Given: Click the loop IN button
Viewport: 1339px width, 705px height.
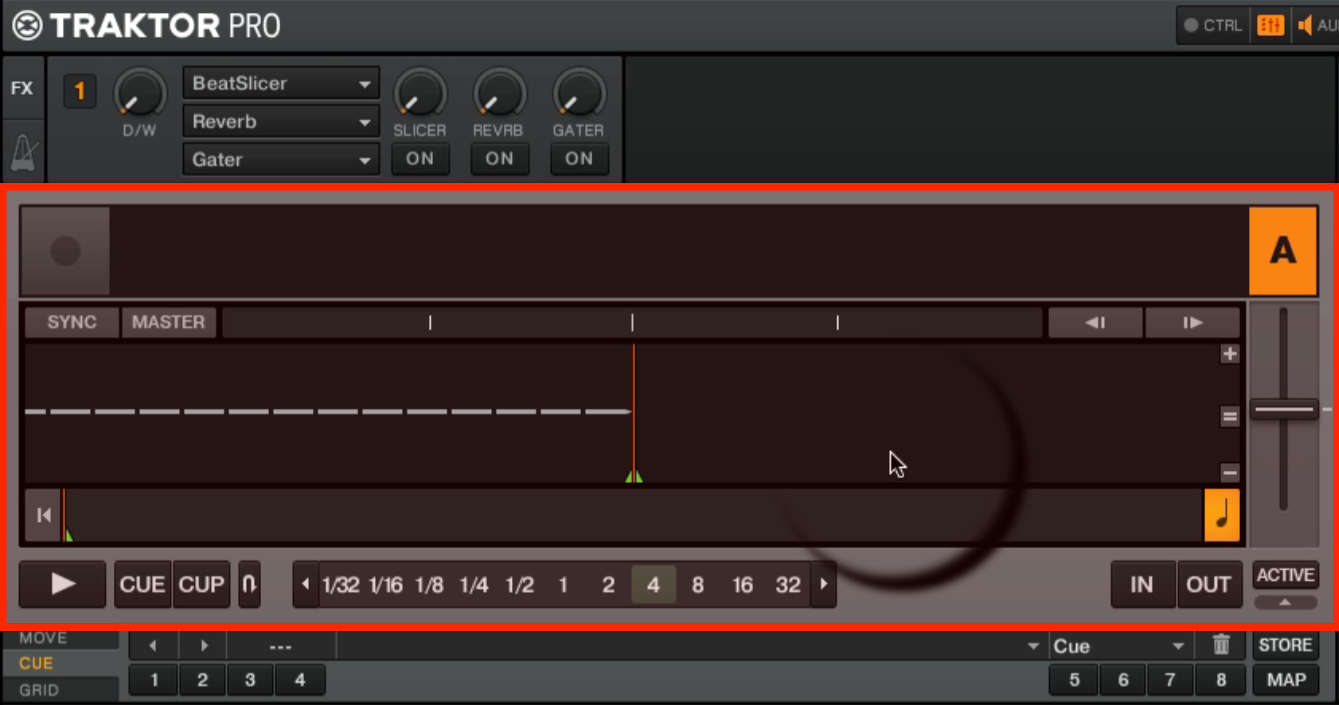Looking at the screenshot, I should [x=1142, y=584].
